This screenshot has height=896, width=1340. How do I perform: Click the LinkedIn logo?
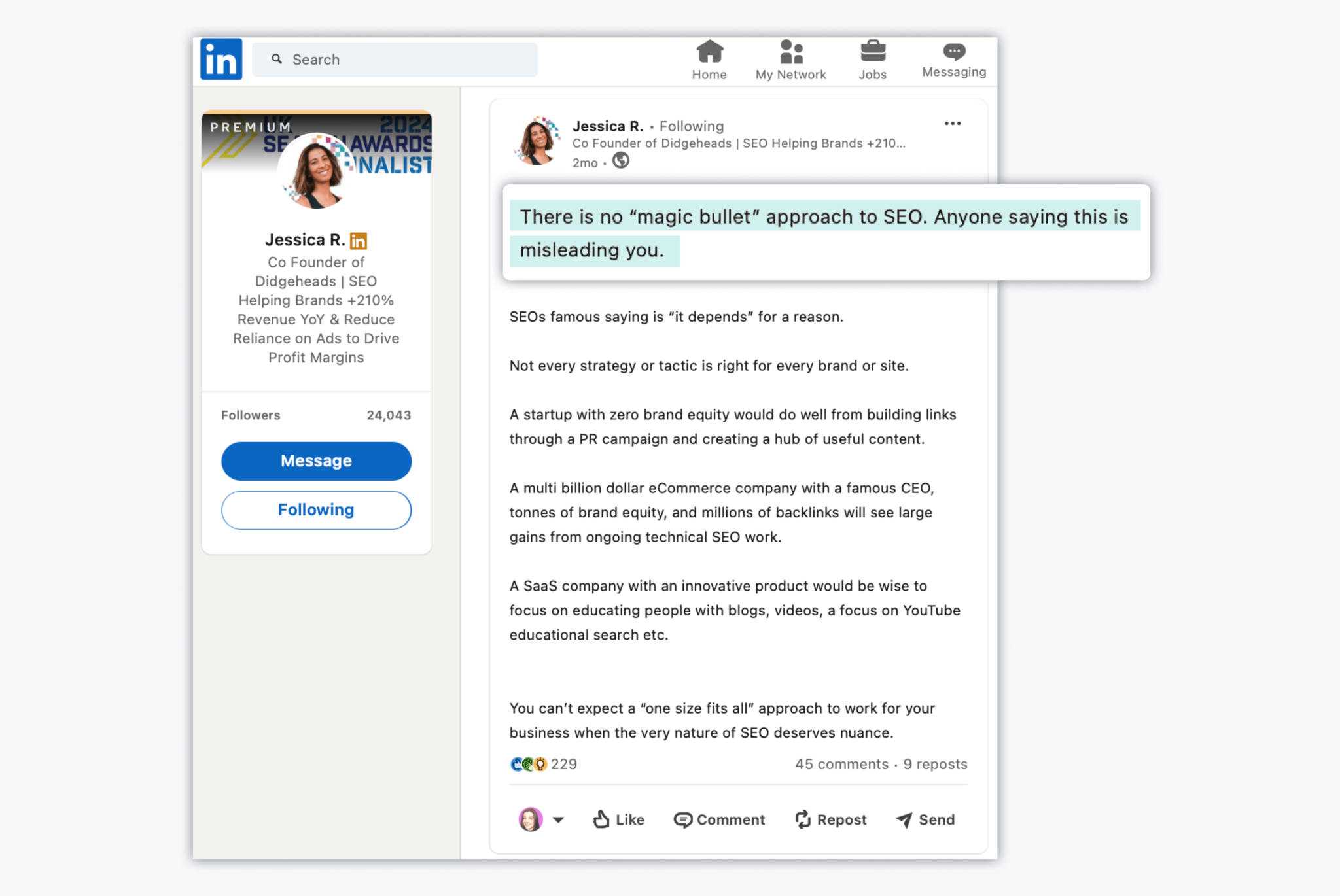[221, 58]
